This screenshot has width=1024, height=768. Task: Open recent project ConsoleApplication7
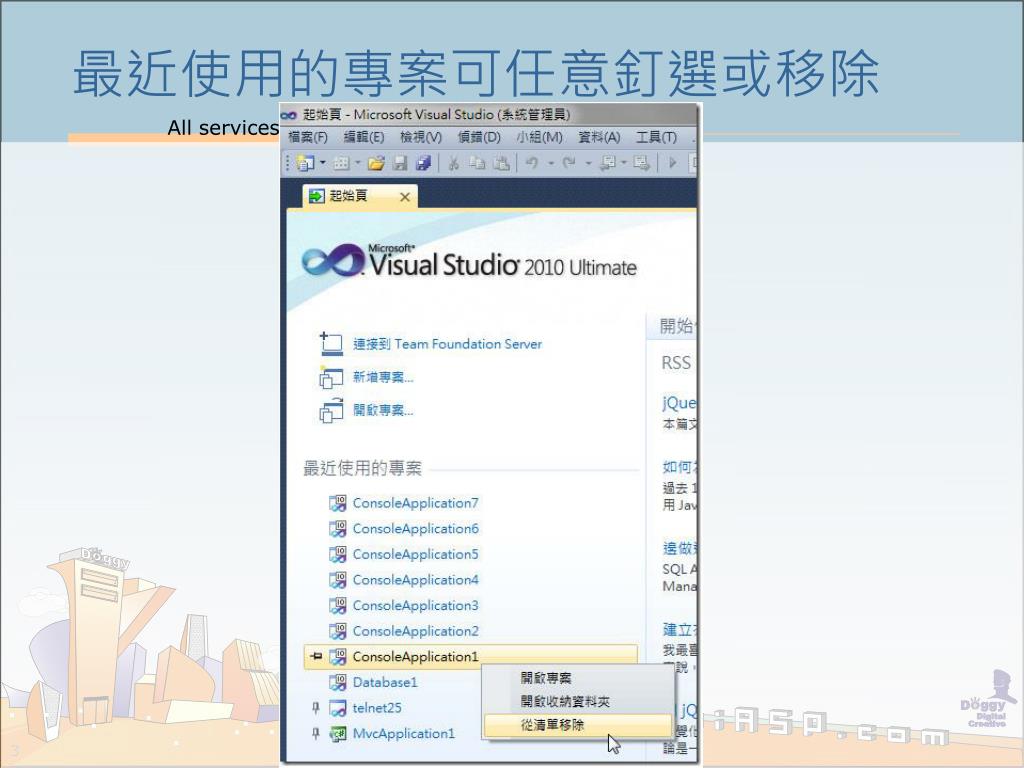(415, 503)
